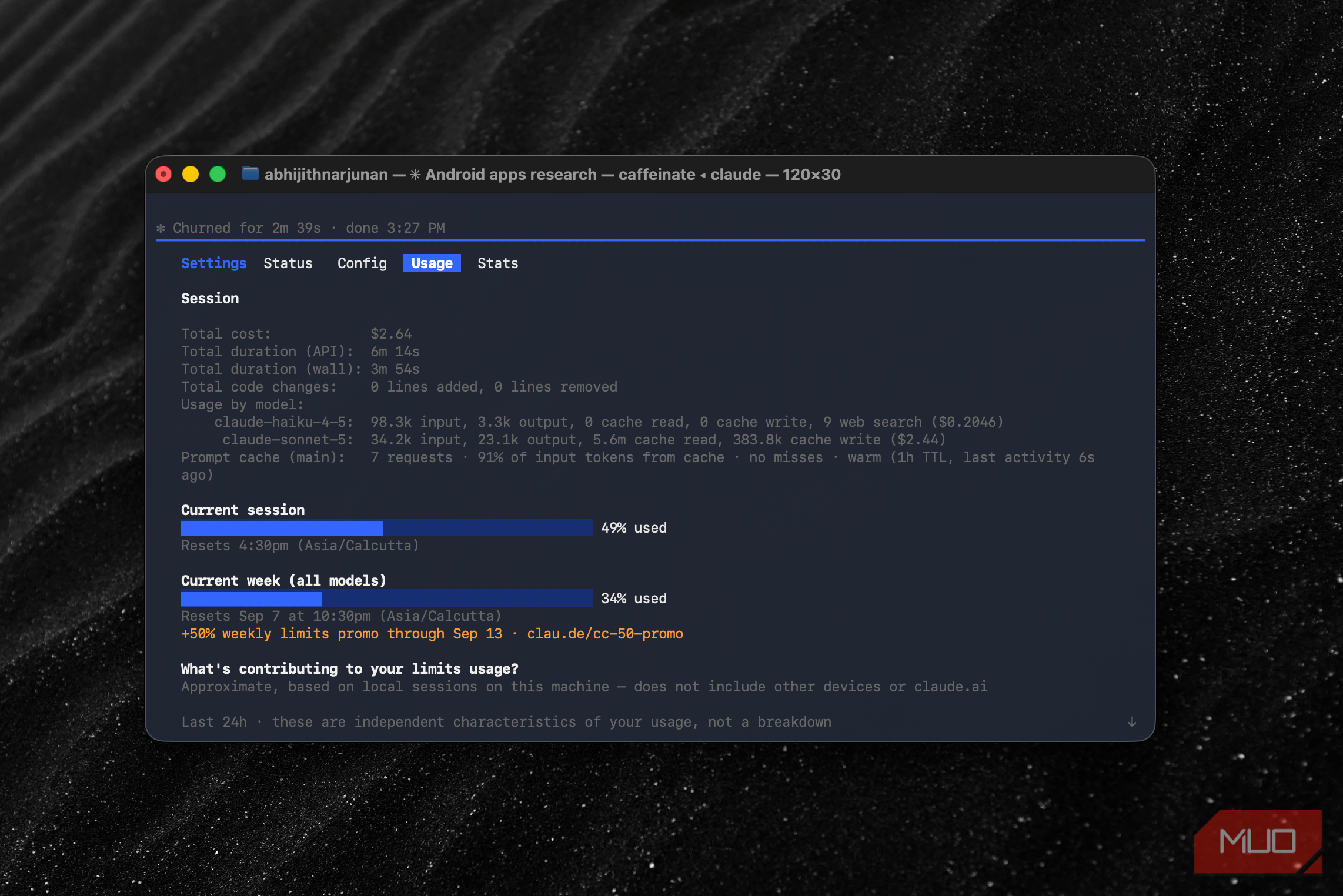Click the 'Current session' heading

pyautogui.click(x=243, y=510)
